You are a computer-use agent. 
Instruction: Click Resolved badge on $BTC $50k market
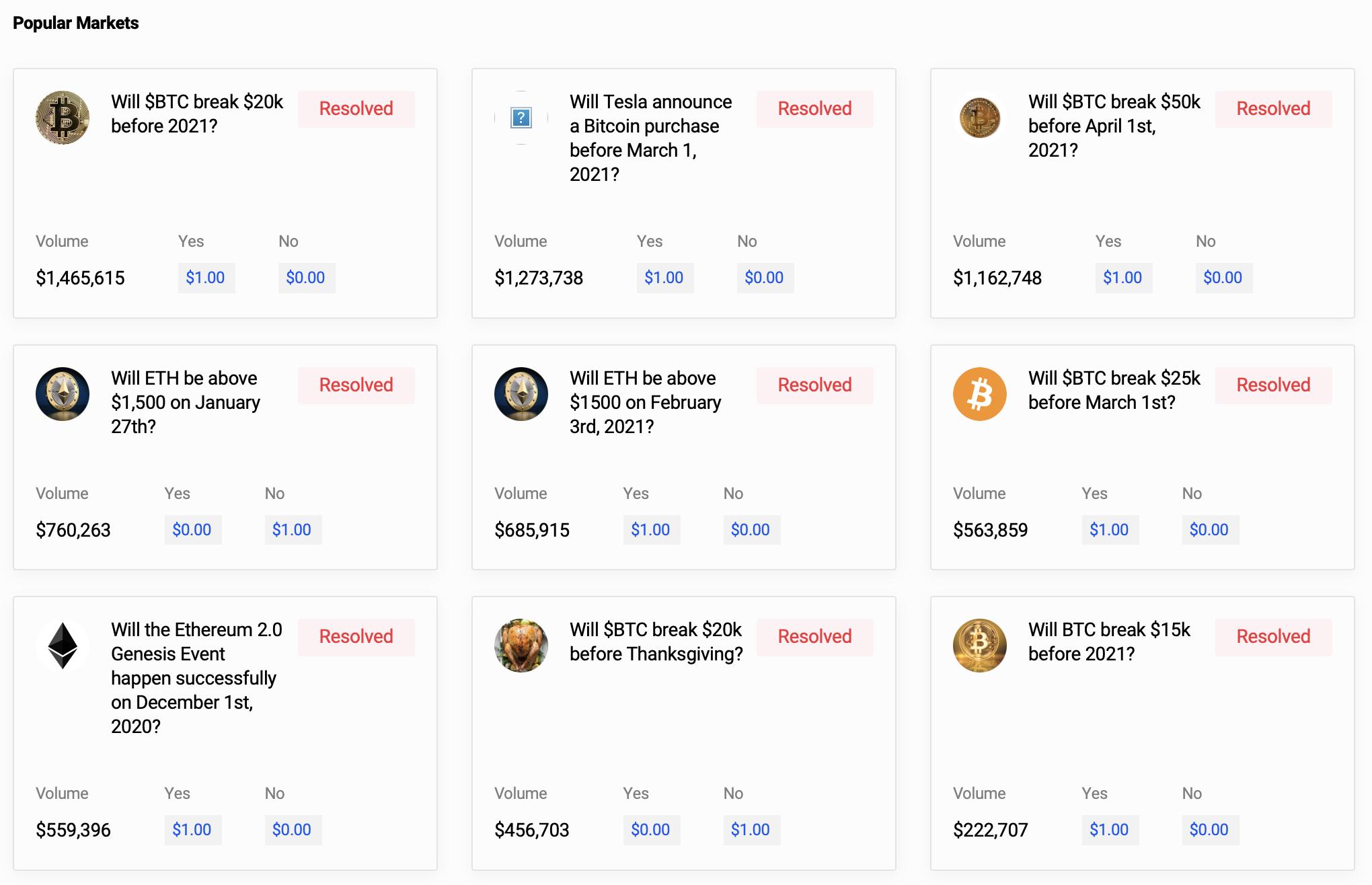pyautogui.click(x=1273, y=109)
